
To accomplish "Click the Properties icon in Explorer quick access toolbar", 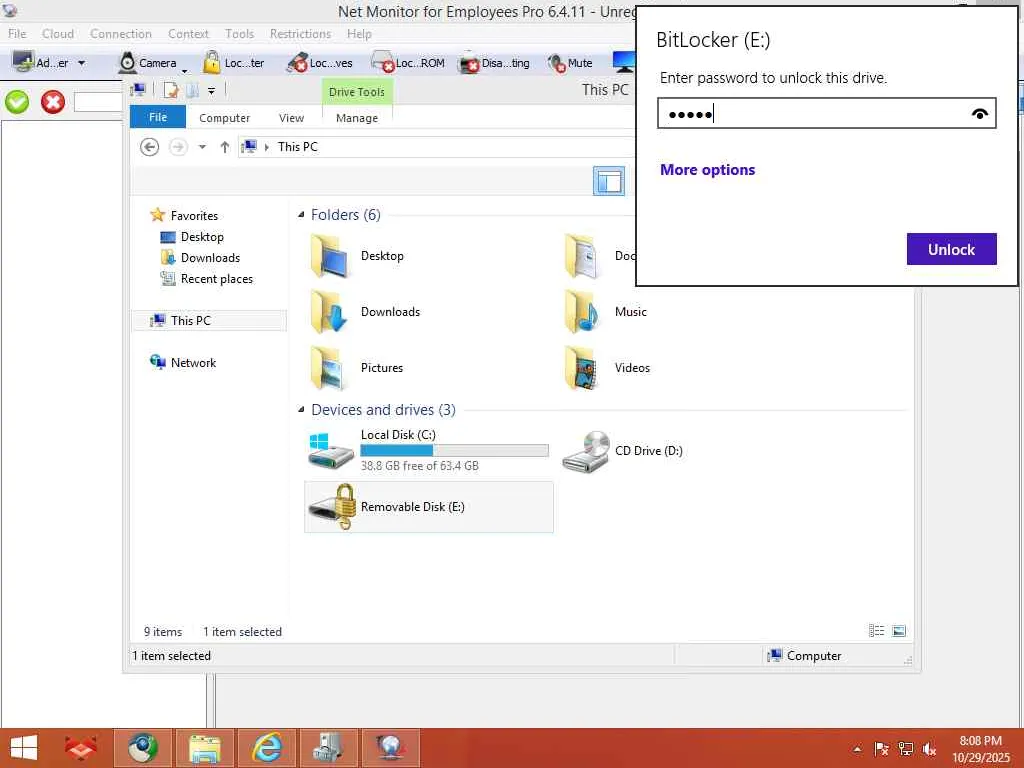I will [171, 90].
